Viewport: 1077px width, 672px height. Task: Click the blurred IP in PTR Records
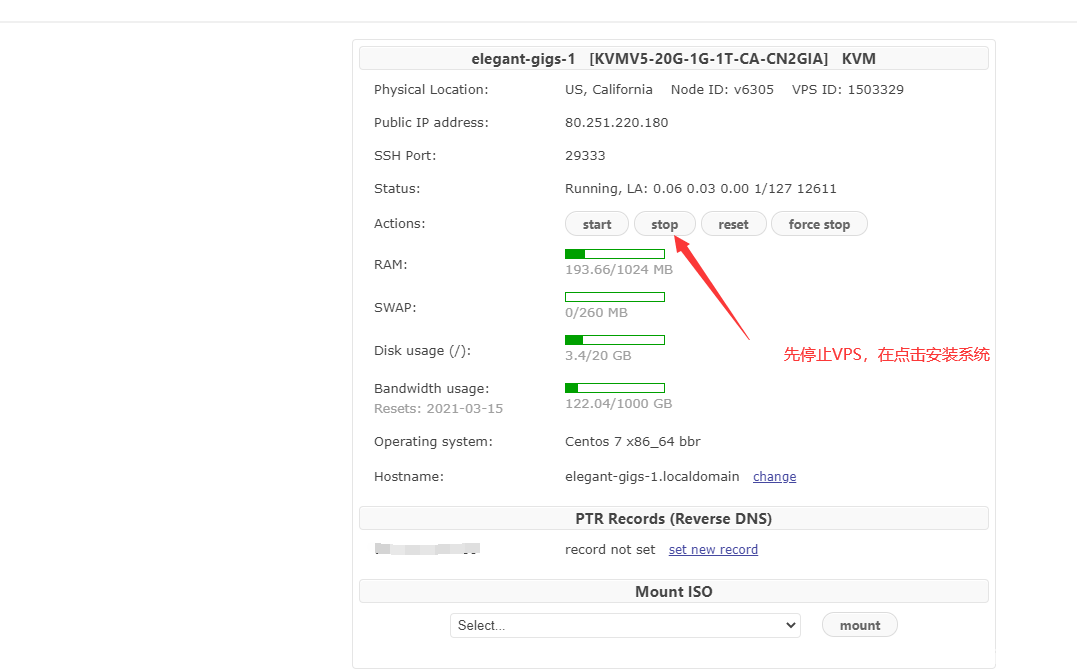pos(427,549)
